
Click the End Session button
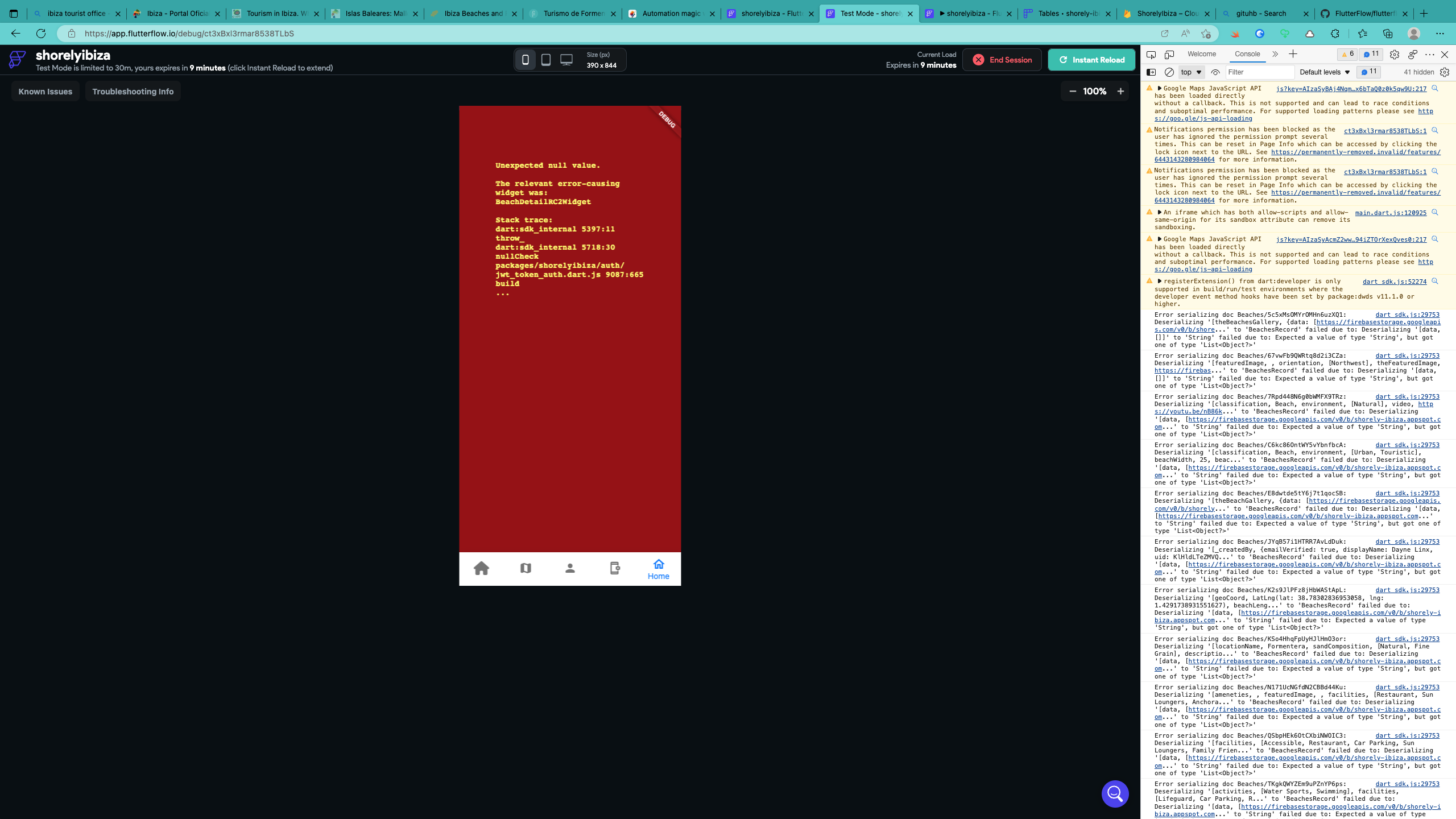click(x=1002, y=59)
